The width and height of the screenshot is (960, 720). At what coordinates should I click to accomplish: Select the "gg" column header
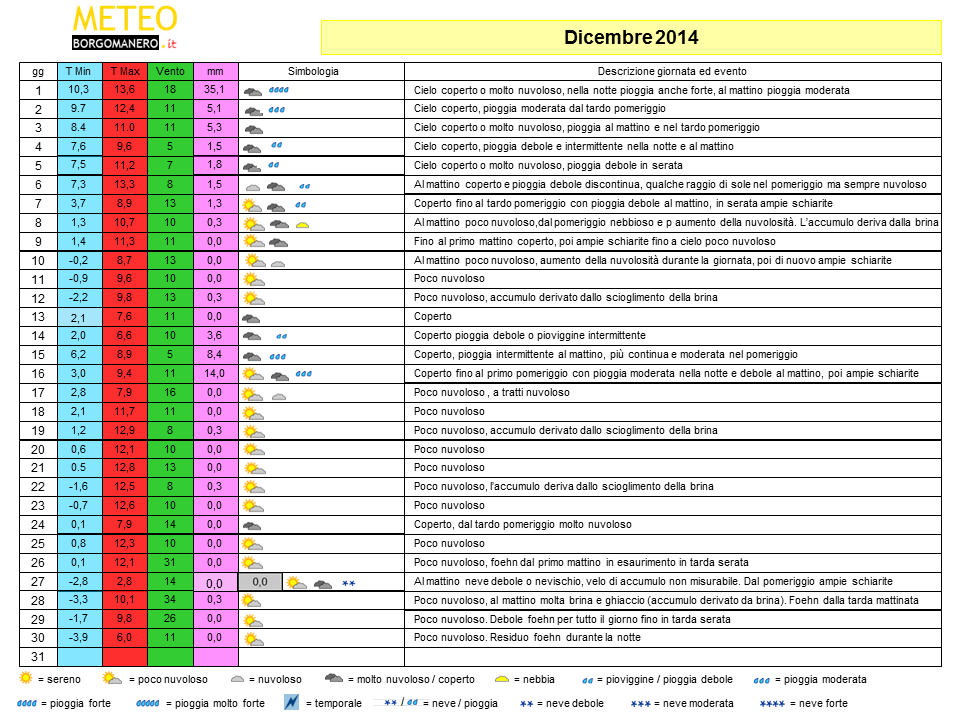[x=38, y=71]
